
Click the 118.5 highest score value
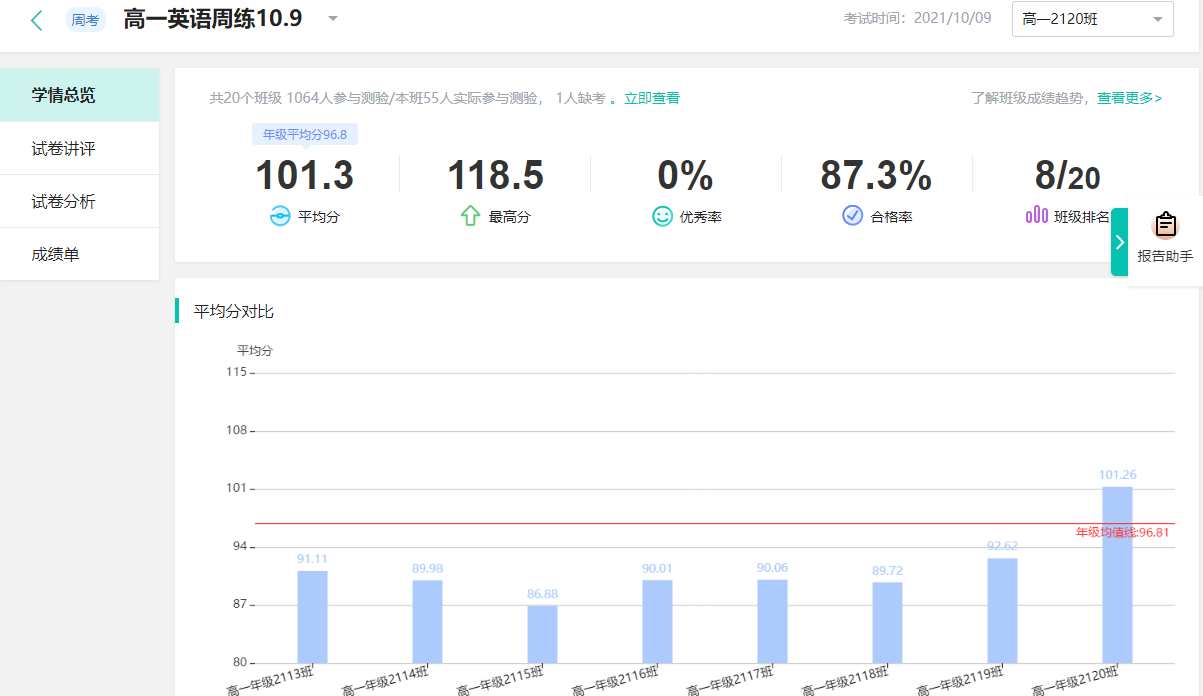click(495, 176)
